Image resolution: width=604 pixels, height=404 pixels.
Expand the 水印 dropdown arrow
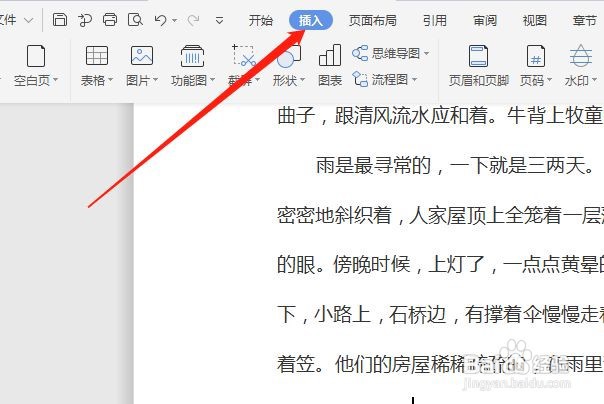pyautogui.click(x=594, y=80)
